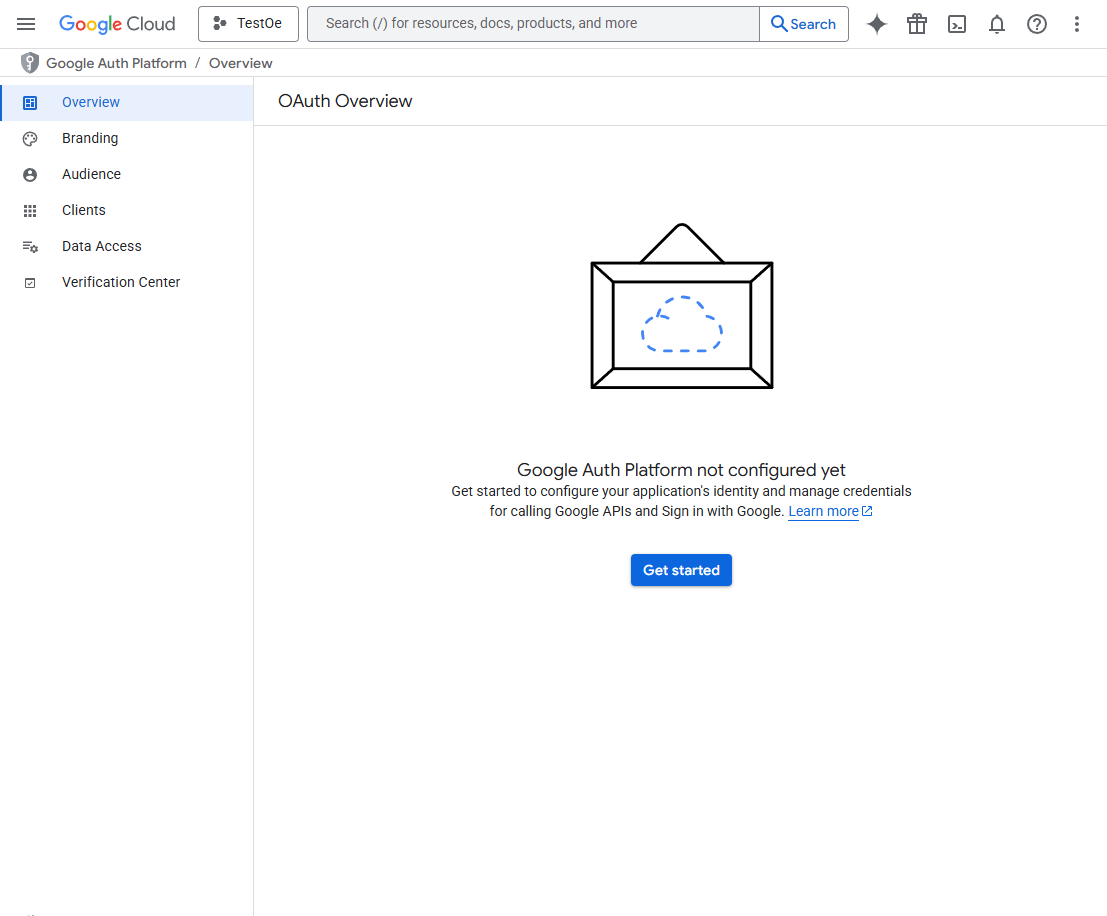The image size is (1107, 916).
Task: Click the Overview breadcrumb text
Action: coord(241,63)
